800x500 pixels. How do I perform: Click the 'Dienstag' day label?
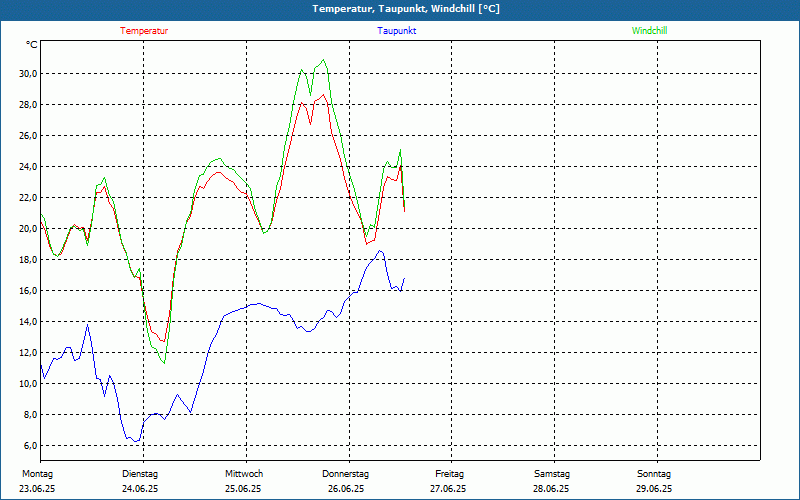[140, 474]
